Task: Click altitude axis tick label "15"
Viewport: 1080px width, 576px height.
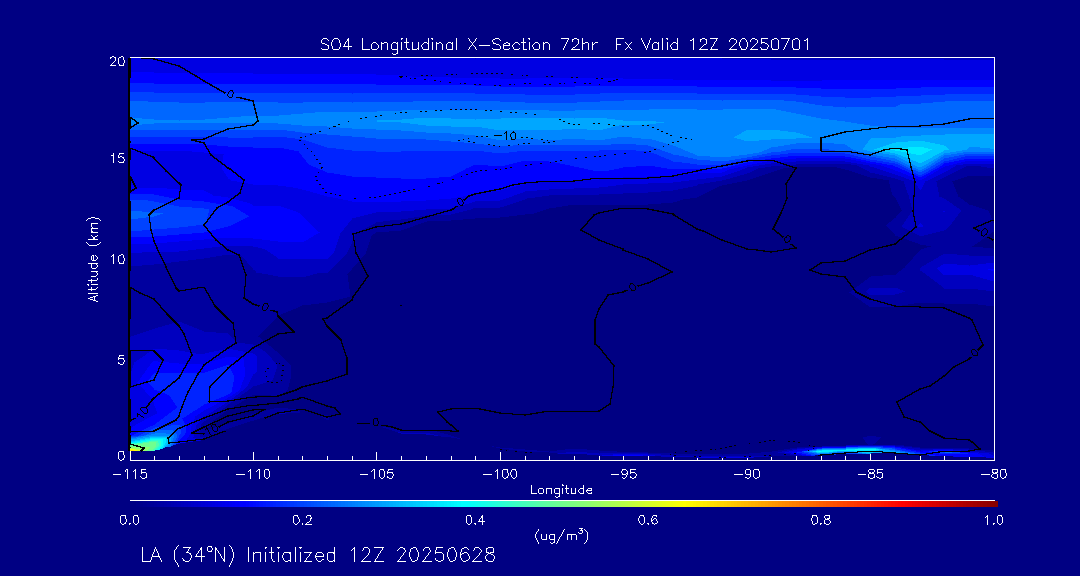Action: [117, 158]
